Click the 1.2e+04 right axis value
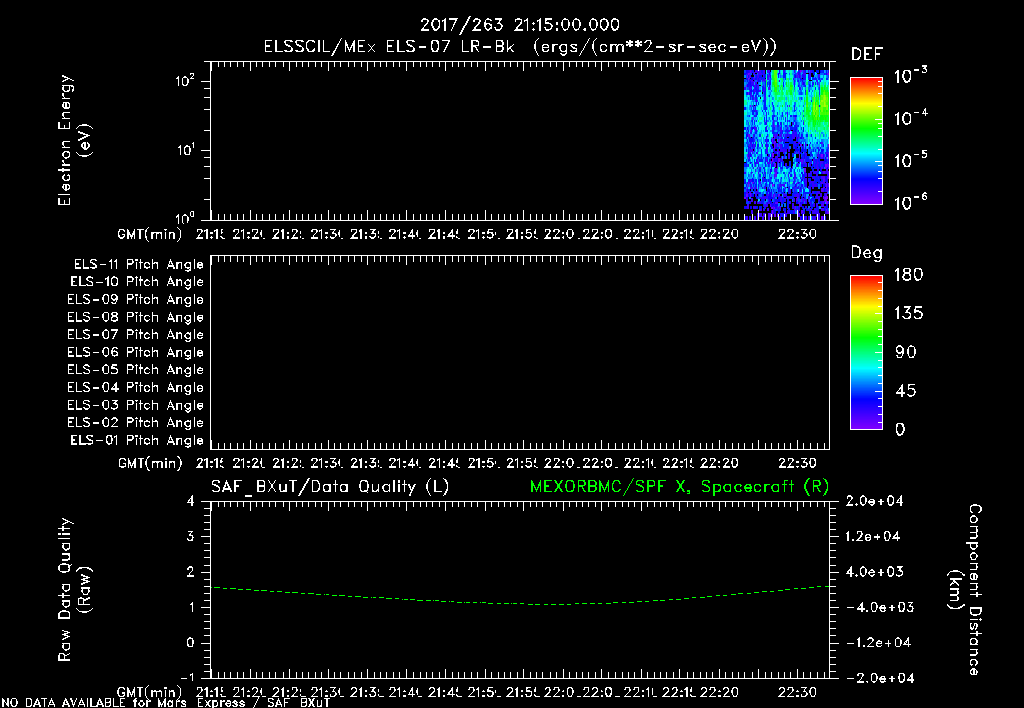The height and width of the screenshot is (708, 1024). click(872, 536)
